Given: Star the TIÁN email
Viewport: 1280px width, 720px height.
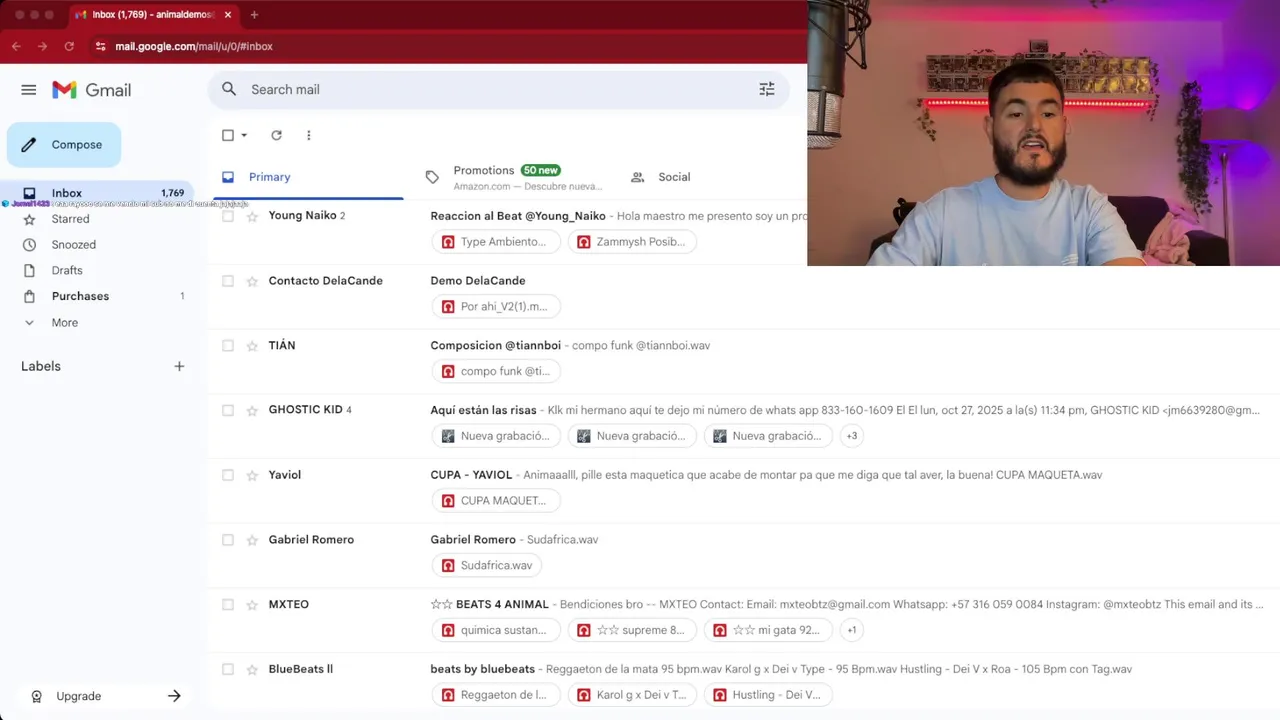Looking at the screenshot, I should (x=252, y=346).
